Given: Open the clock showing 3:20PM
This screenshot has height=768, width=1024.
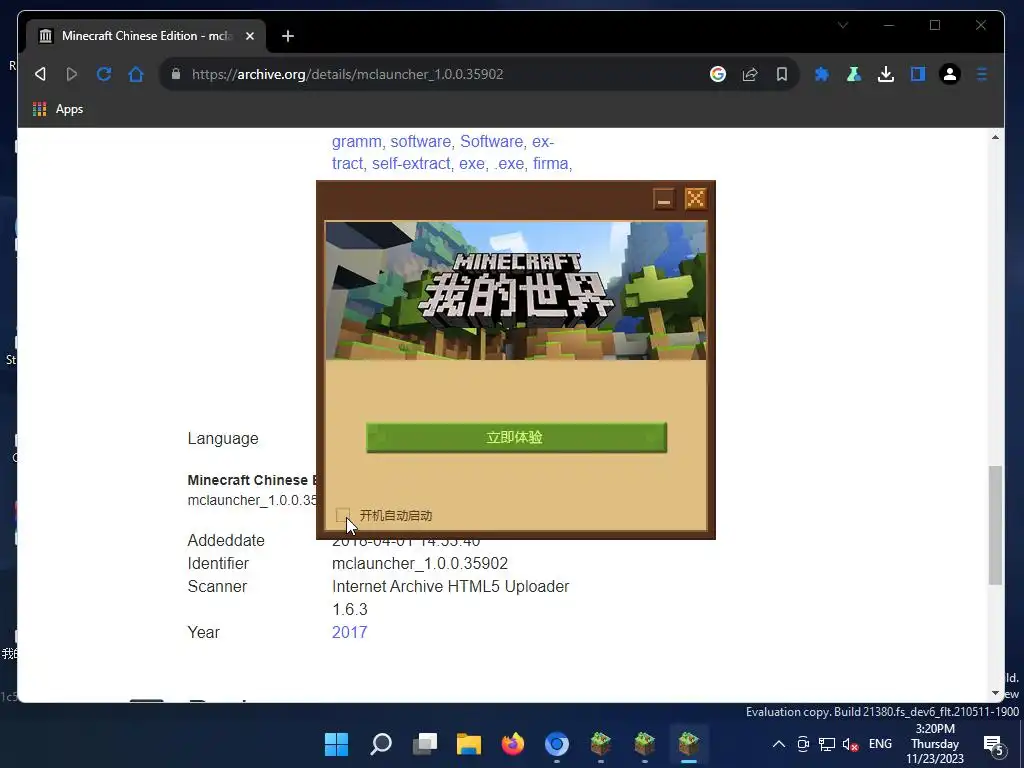Looking at the screenshot, I should pos(935,744).
